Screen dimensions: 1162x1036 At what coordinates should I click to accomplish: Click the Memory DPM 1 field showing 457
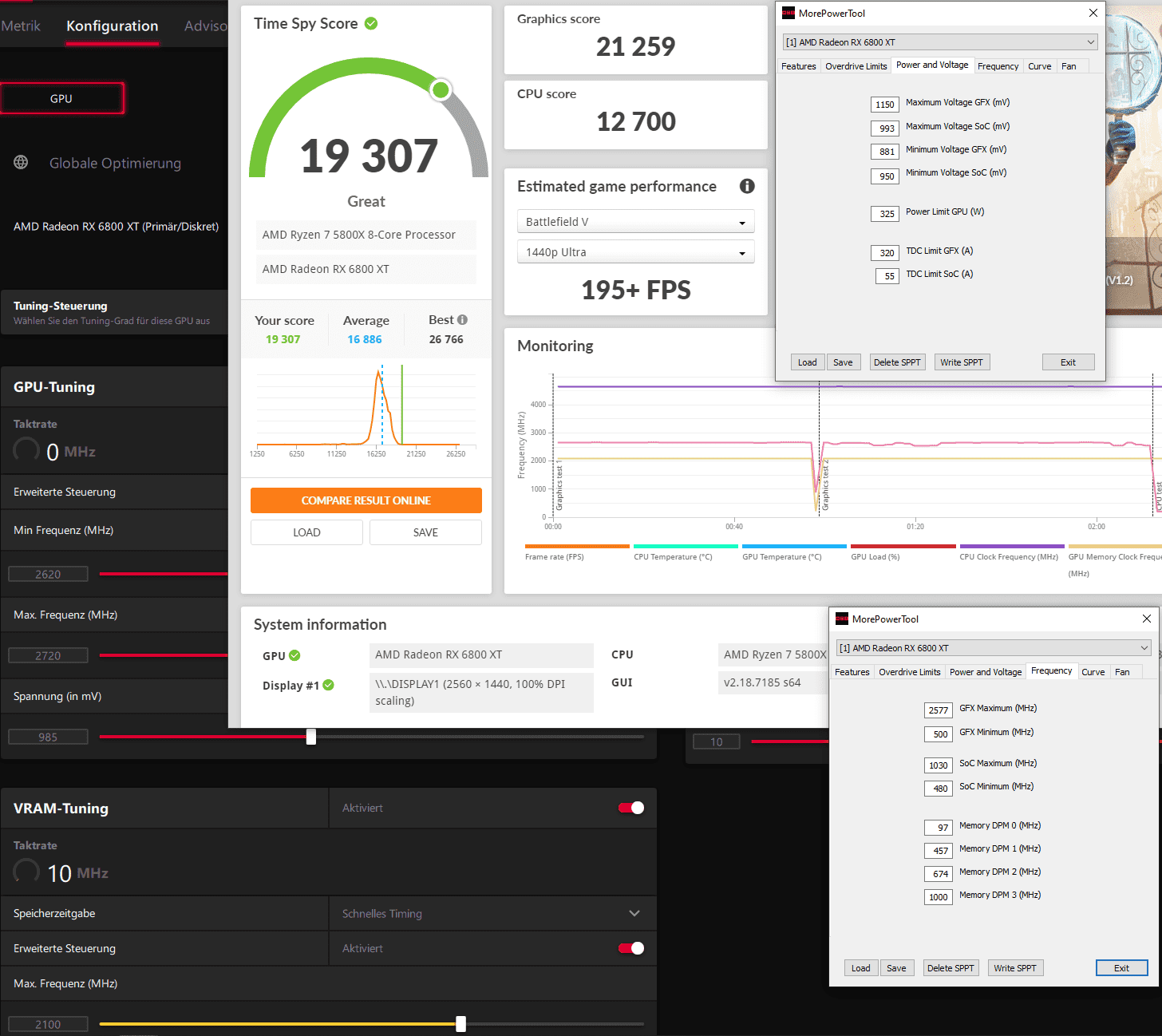click(940, 851)
